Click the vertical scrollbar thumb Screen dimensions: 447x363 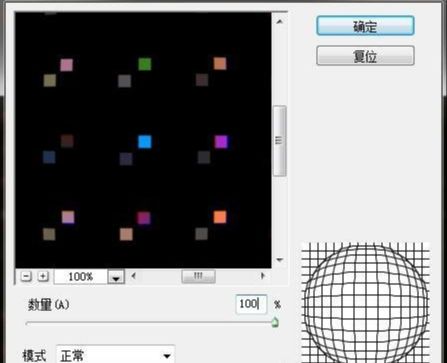(x=279, y=141)
